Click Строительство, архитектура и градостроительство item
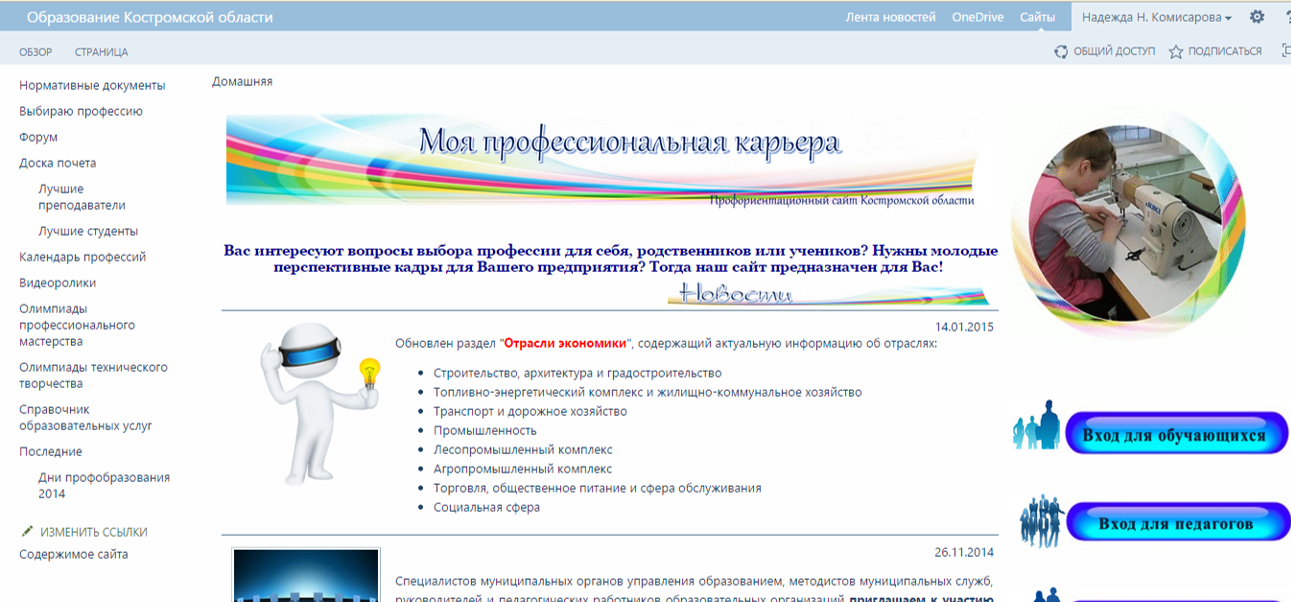Viewport: 1291px width, 602px height. 577,373
